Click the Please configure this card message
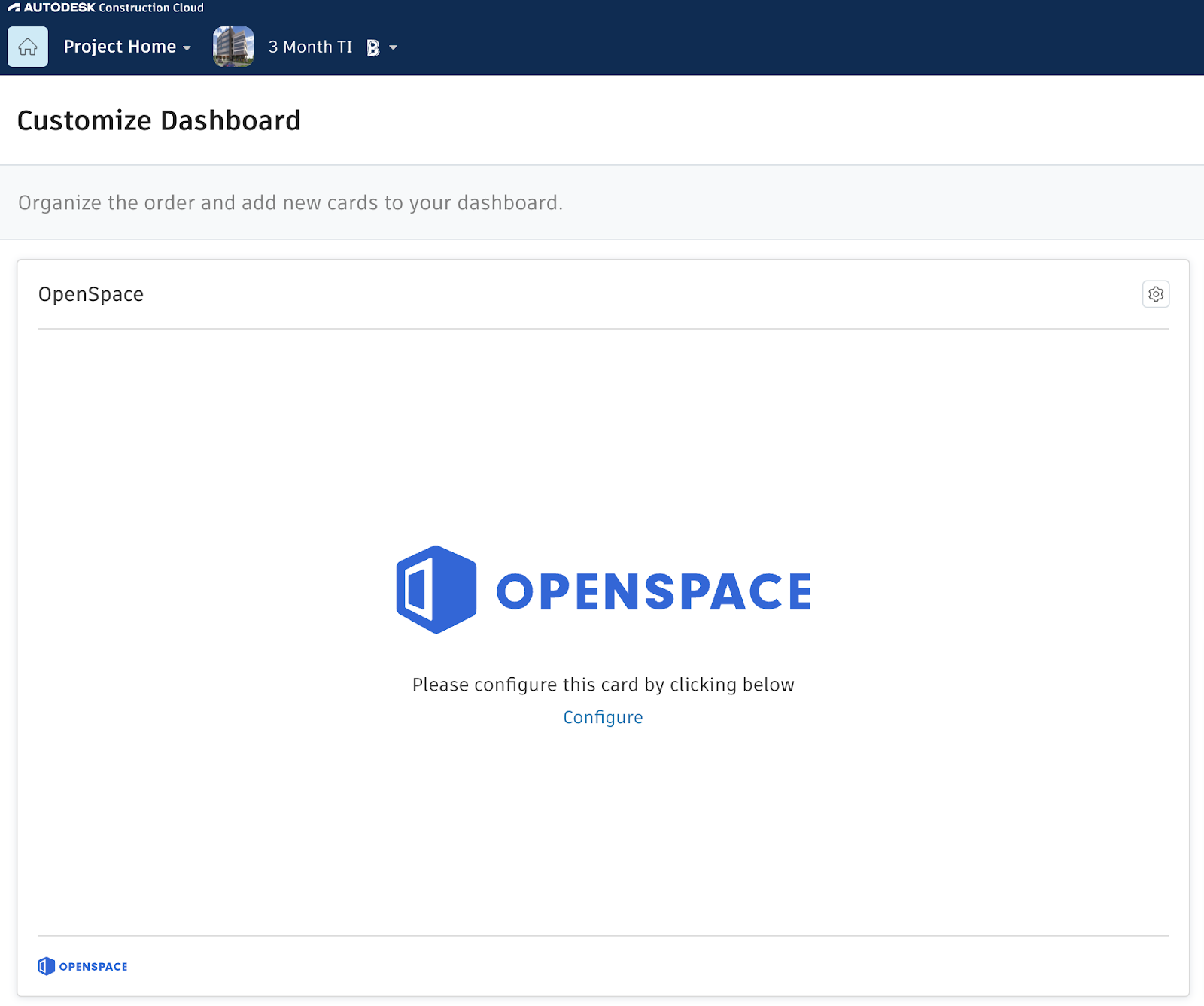This screenshot has height=1006, width=1204. point(602,685)
